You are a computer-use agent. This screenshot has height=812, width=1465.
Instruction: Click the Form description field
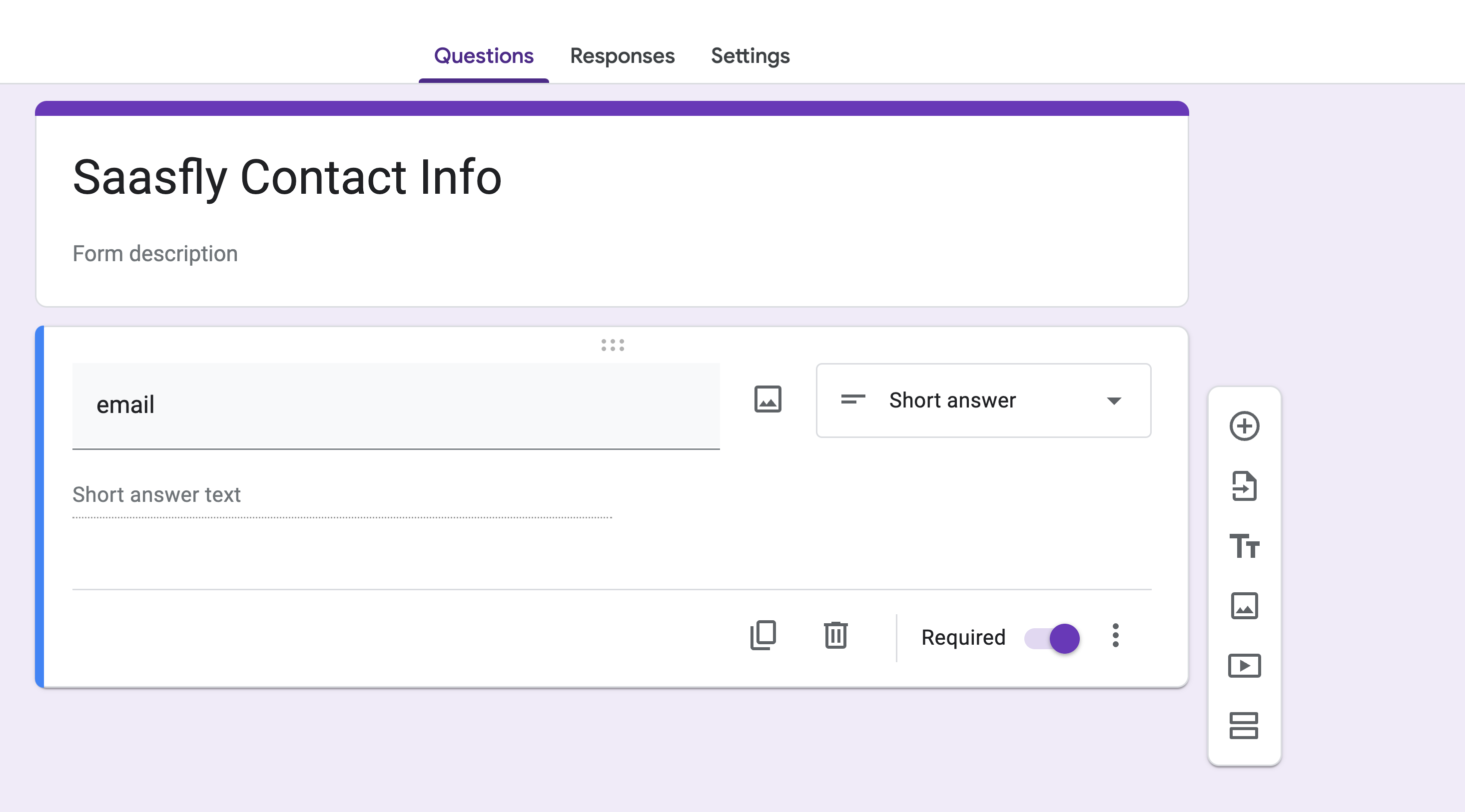point(155,253)
